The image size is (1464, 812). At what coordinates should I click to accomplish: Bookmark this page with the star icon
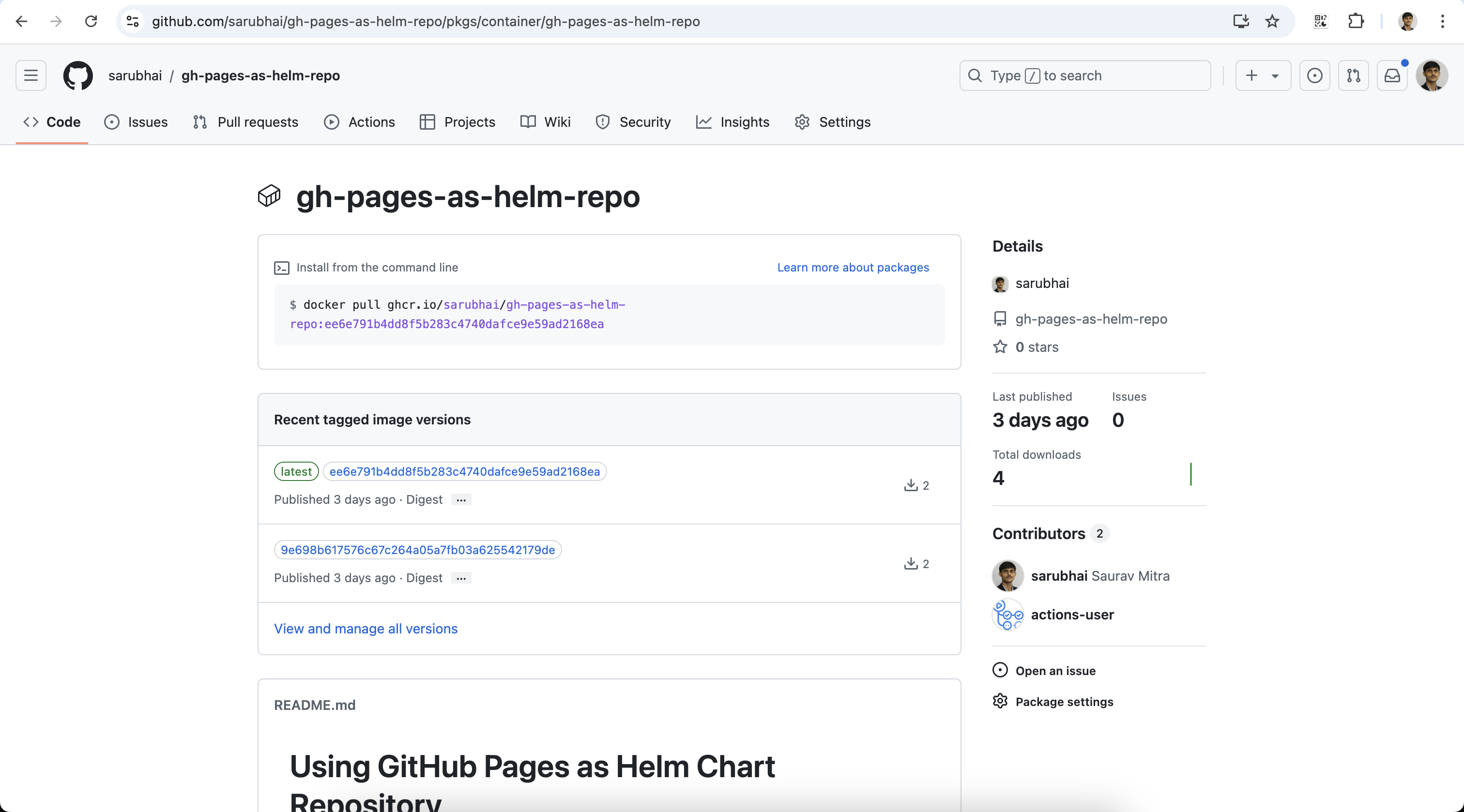pos(1272,22)
